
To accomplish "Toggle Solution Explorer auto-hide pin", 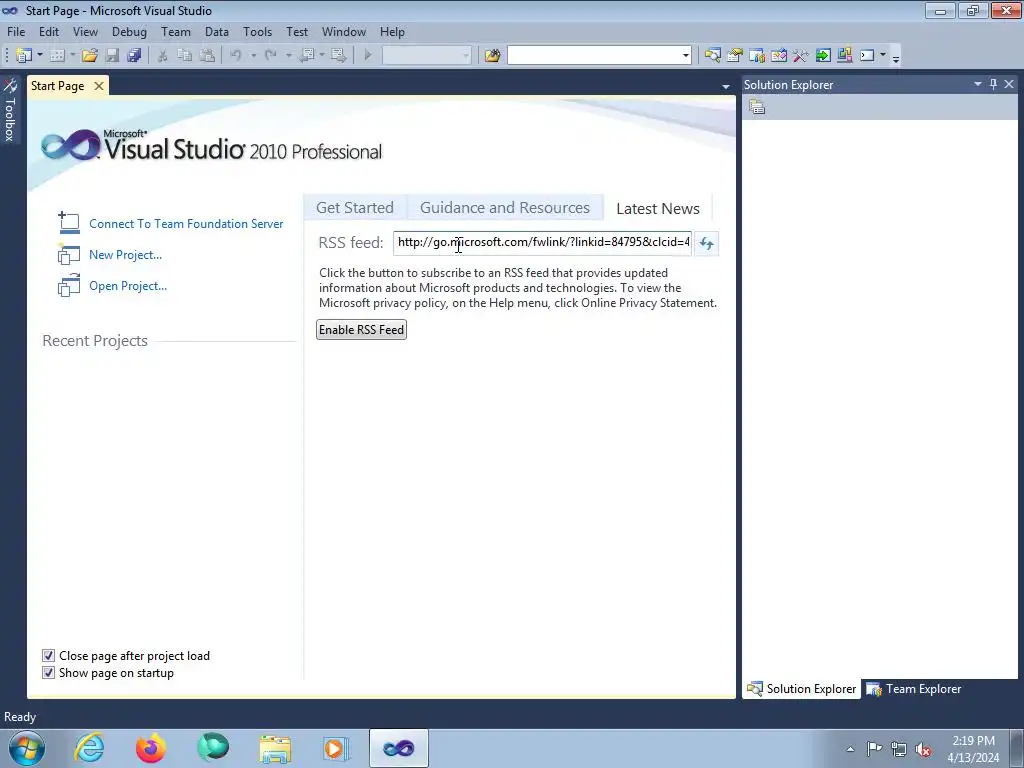I will tap(993, 84).
